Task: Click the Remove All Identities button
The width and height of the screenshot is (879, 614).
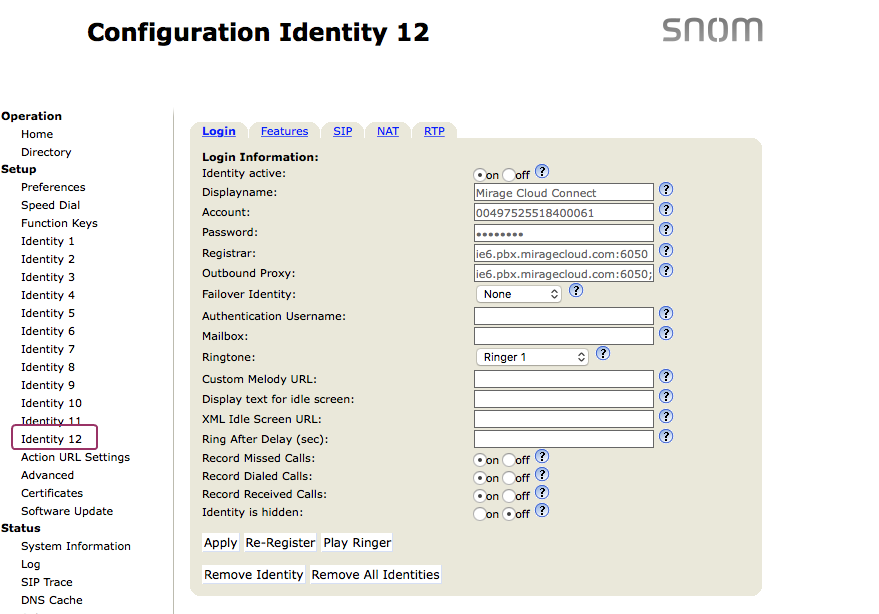Action: [376, 575]
